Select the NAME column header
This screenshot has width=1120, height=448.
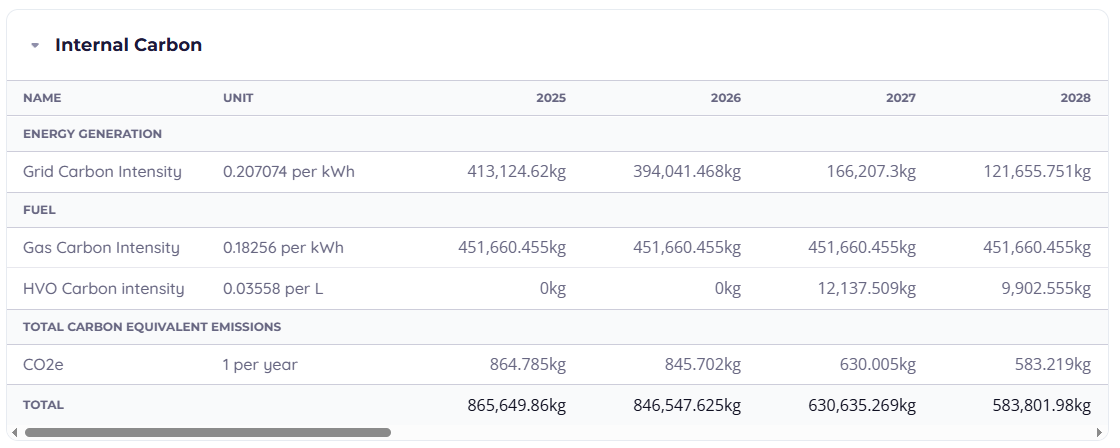42,98
